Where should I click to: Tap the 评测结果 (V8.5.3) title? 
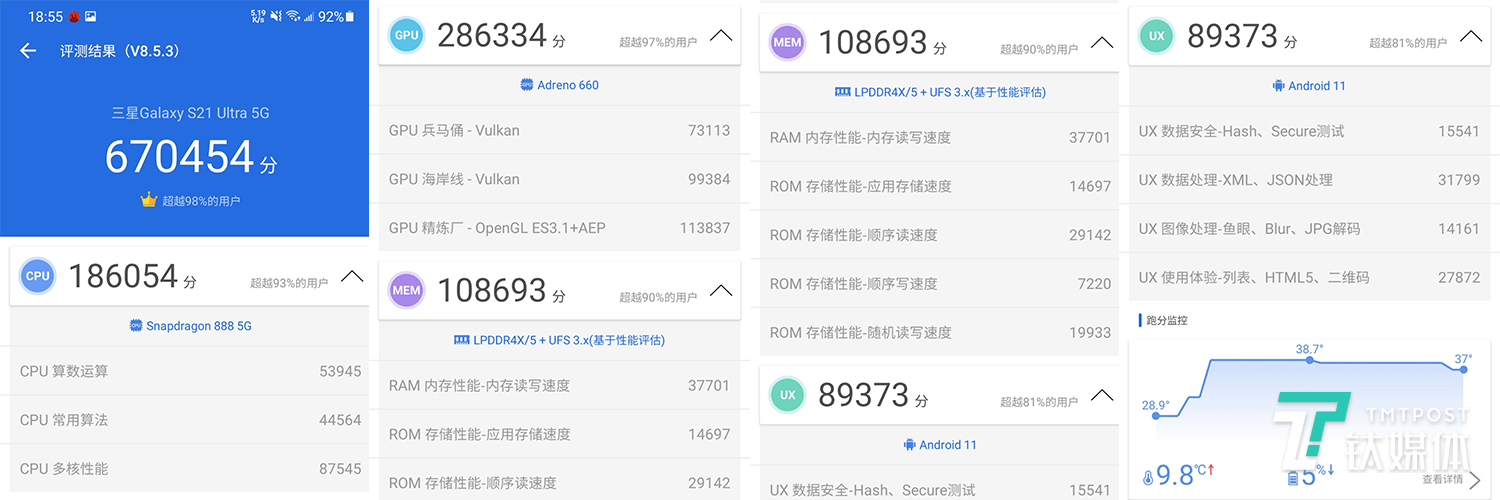tap(120, 51)
